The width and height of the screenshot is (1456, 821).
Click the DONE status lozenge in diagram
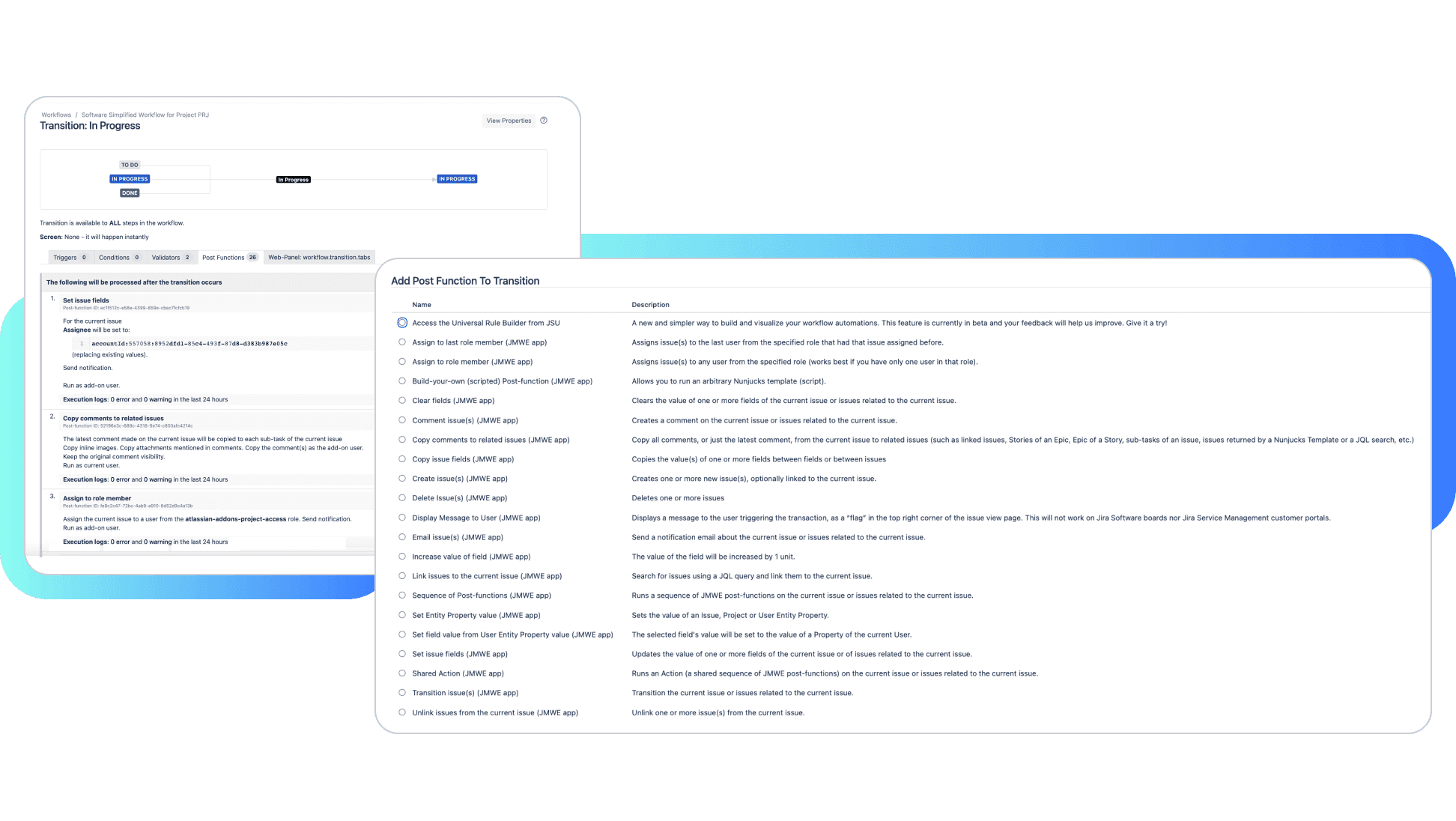point(130,193)
